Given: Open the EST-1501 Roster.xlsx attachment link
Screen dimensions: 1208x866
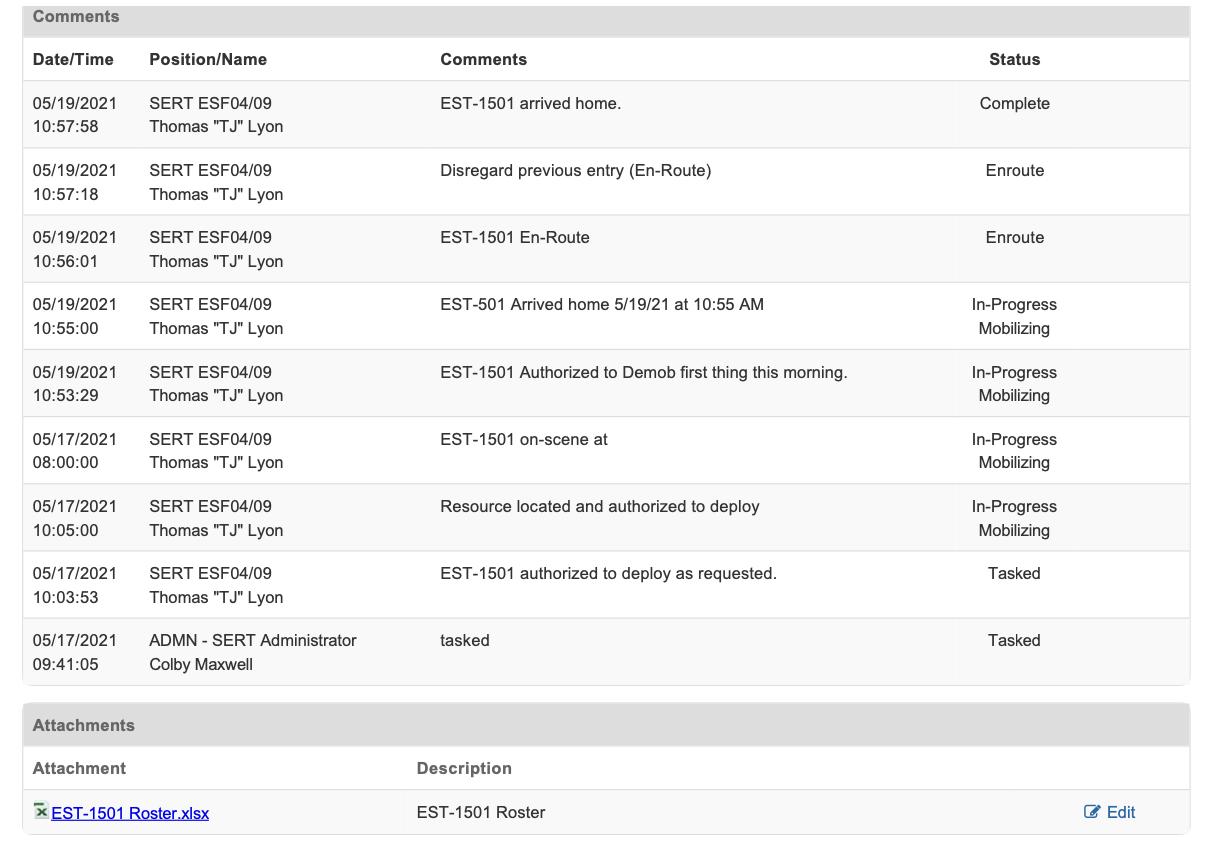Looking at the screenshot, I should tap(130, 813).
